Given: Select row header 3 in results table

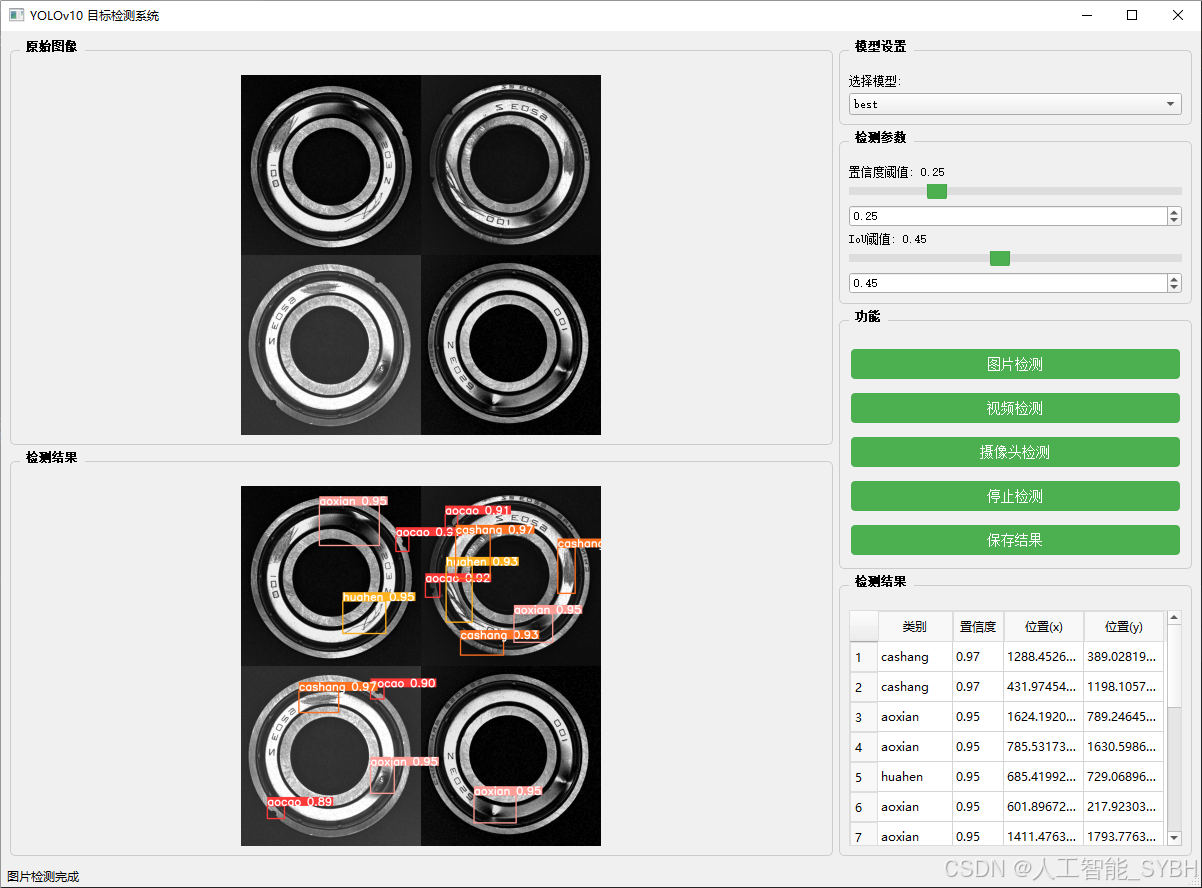Looking at the screenshot, I should 863,717.
